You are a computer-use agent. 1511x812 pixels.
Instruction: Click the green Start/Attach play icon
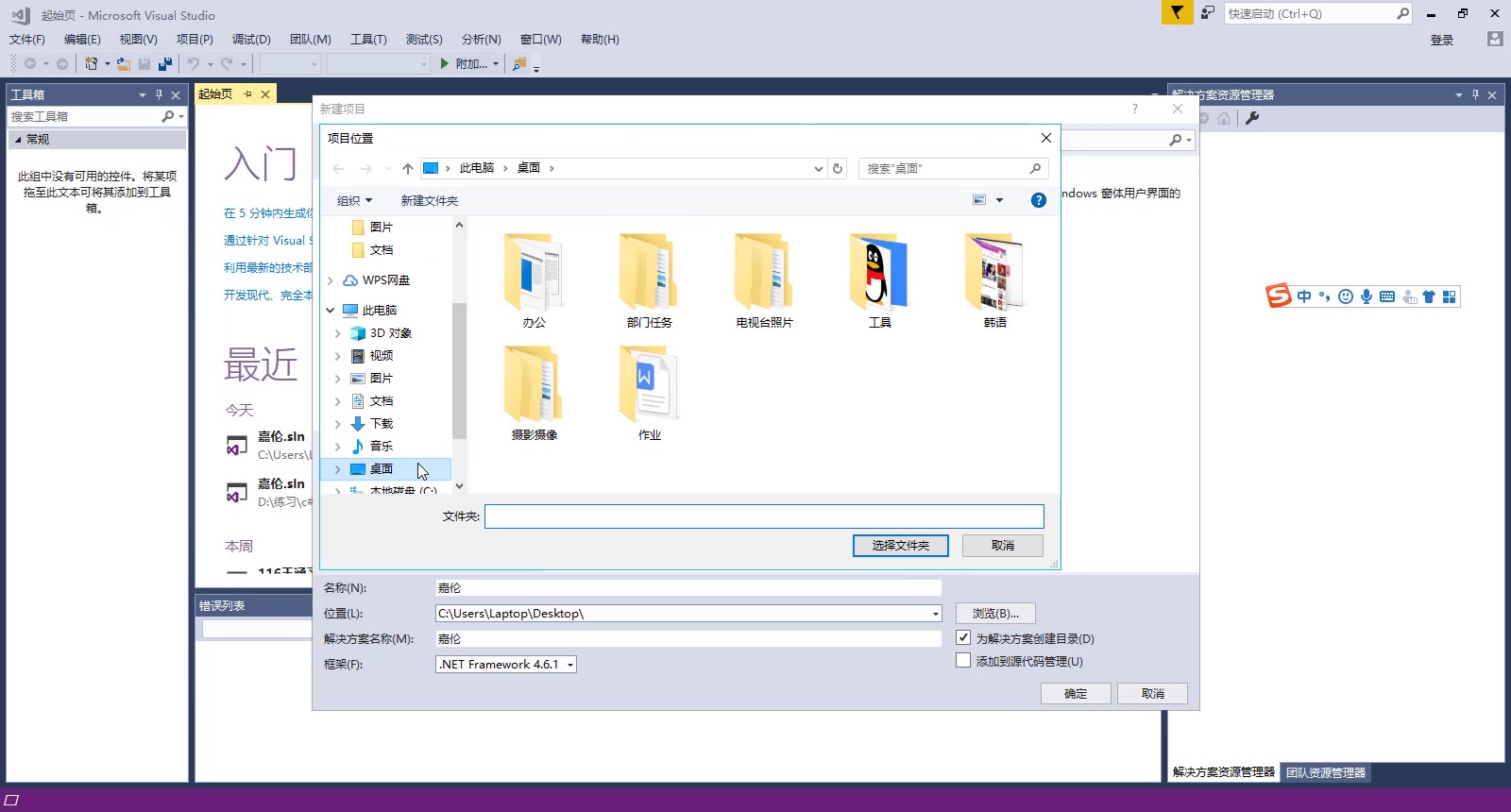coord(445,63)
